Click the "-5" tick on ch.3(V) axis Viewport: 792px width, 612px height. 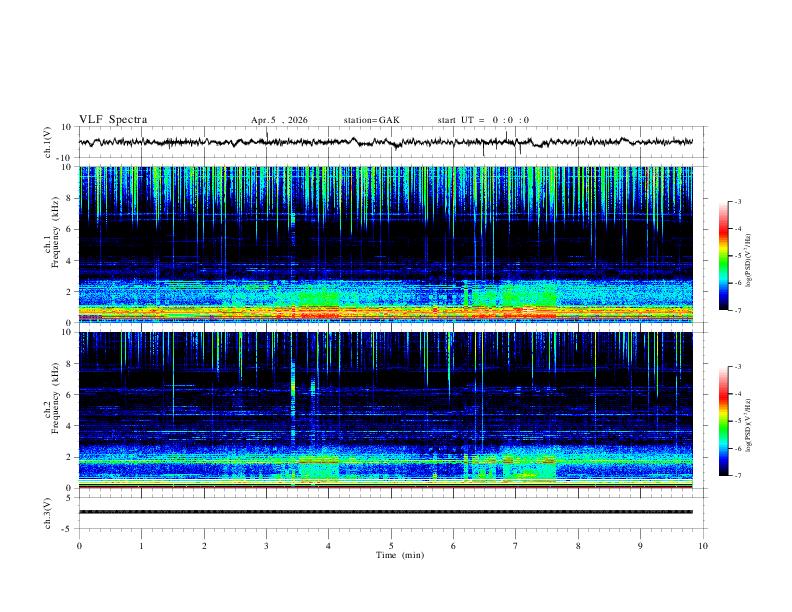click(67, 529)
